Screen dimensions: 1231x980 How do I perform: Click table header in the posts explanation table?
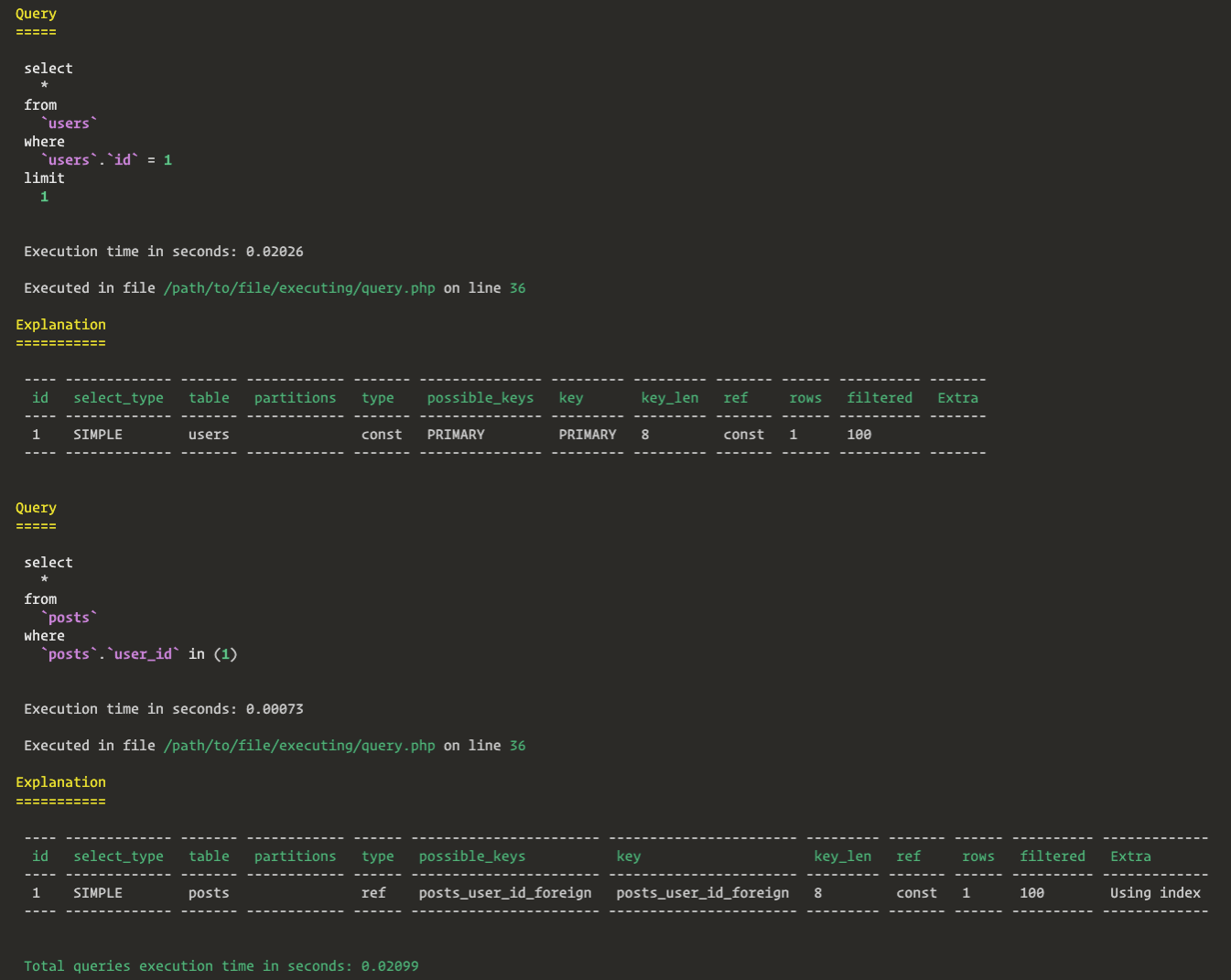[209, 856]
